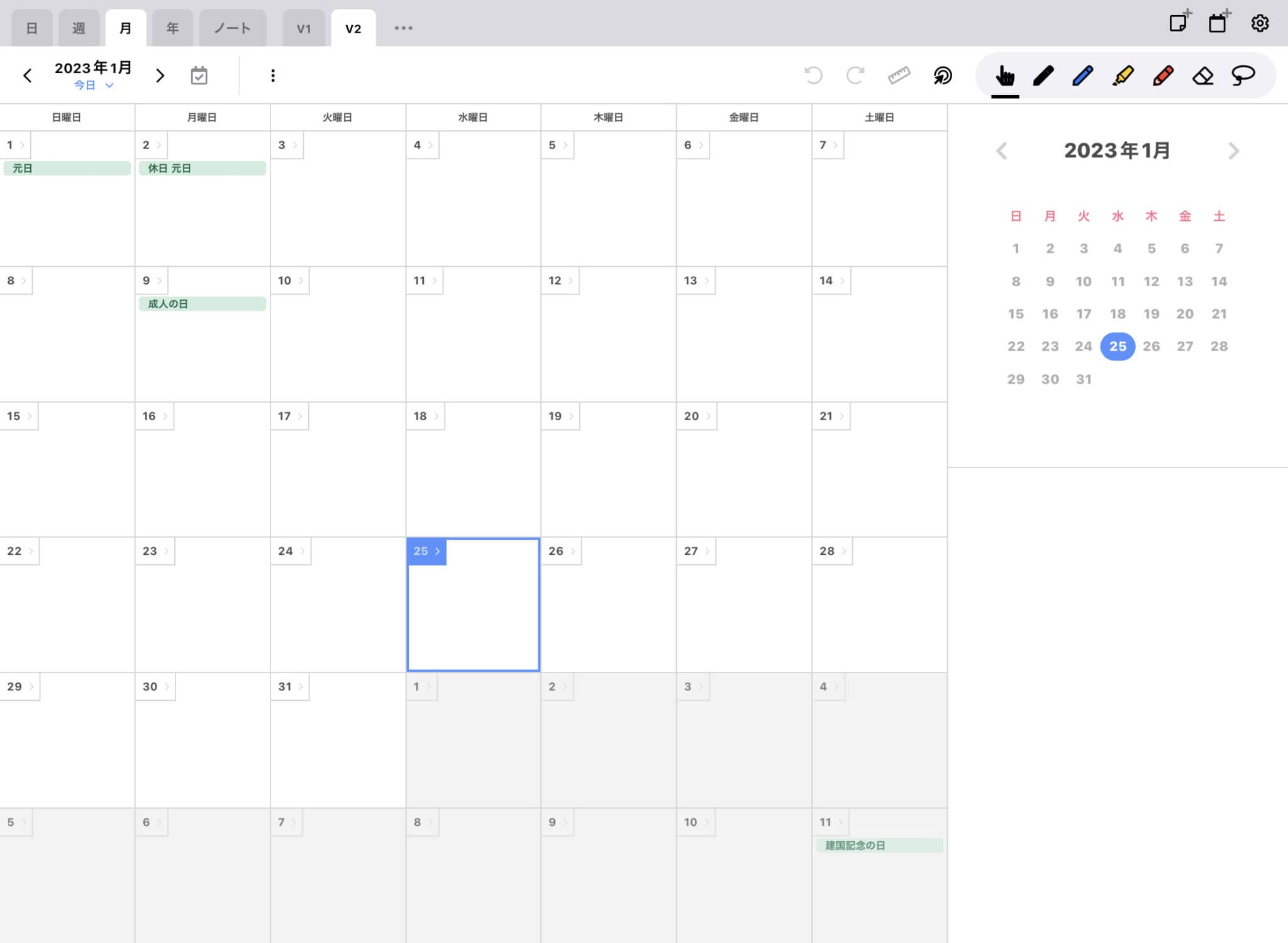Click the add new calendar icon

1219,23
